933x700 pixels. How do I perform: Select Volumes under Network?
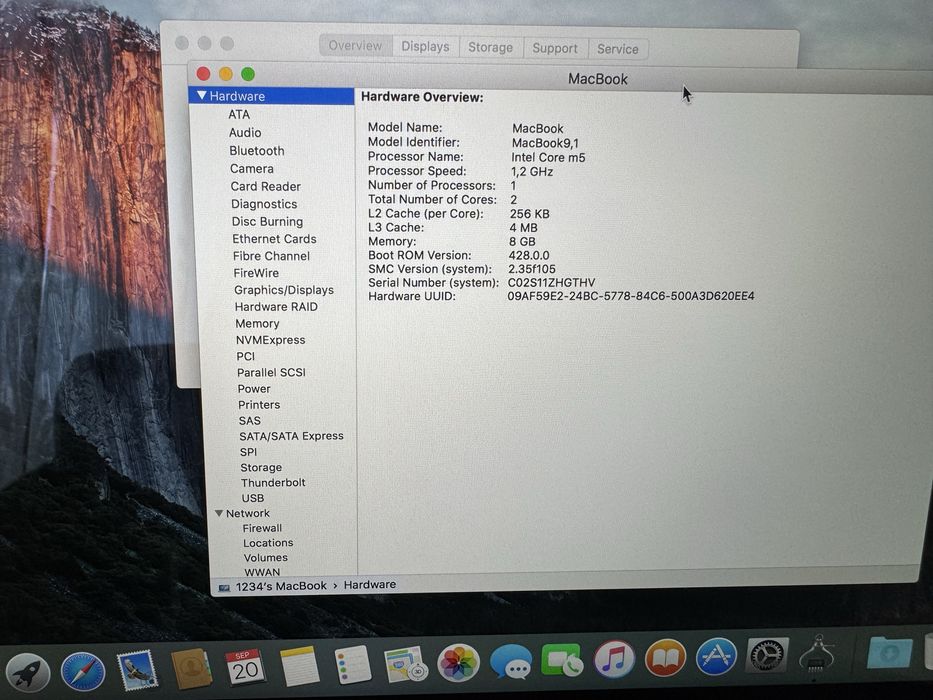point(265,558)
